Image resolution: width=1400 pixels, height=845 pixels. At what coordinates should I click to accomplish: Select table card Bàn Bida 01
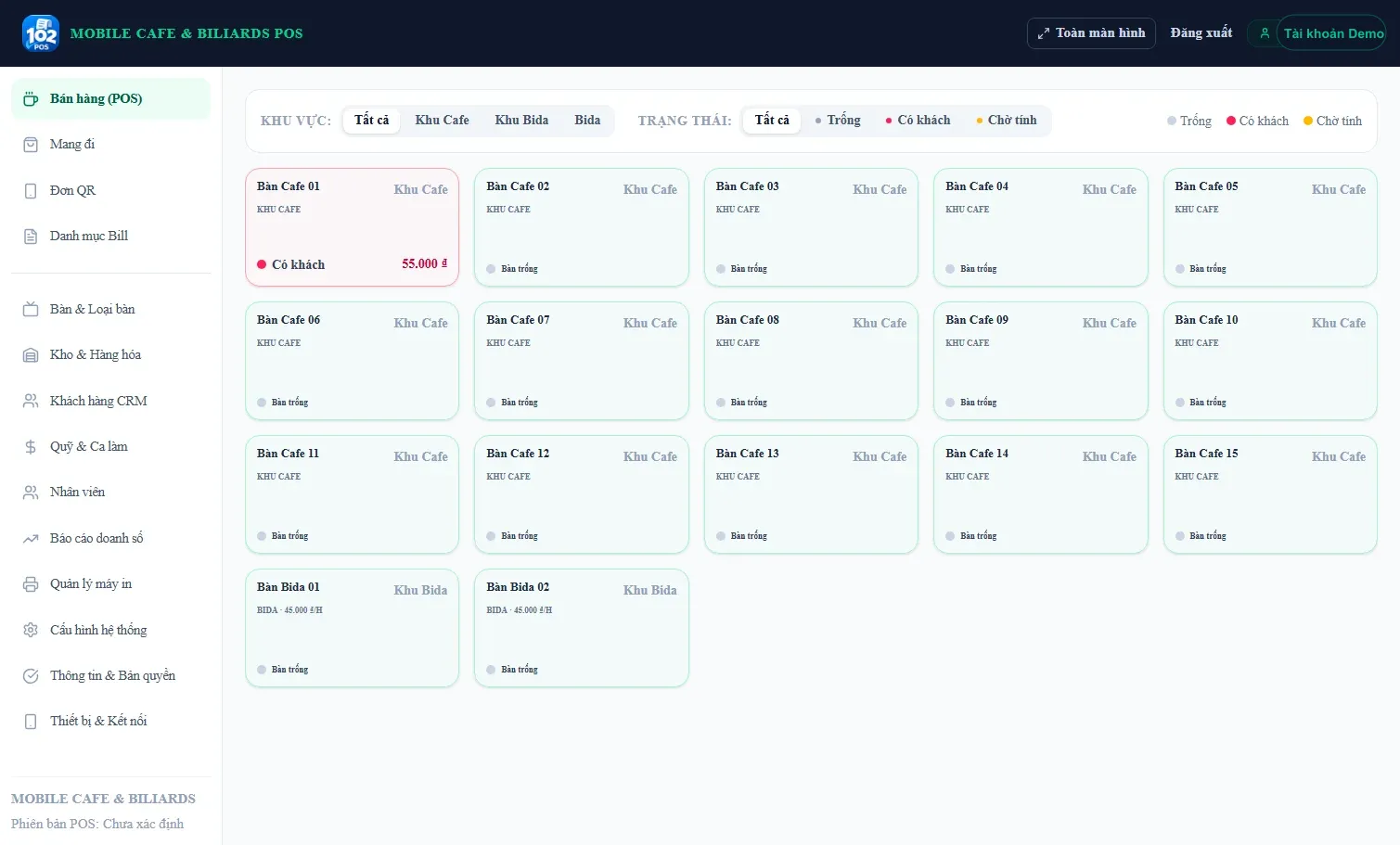[x=353, y=628]
